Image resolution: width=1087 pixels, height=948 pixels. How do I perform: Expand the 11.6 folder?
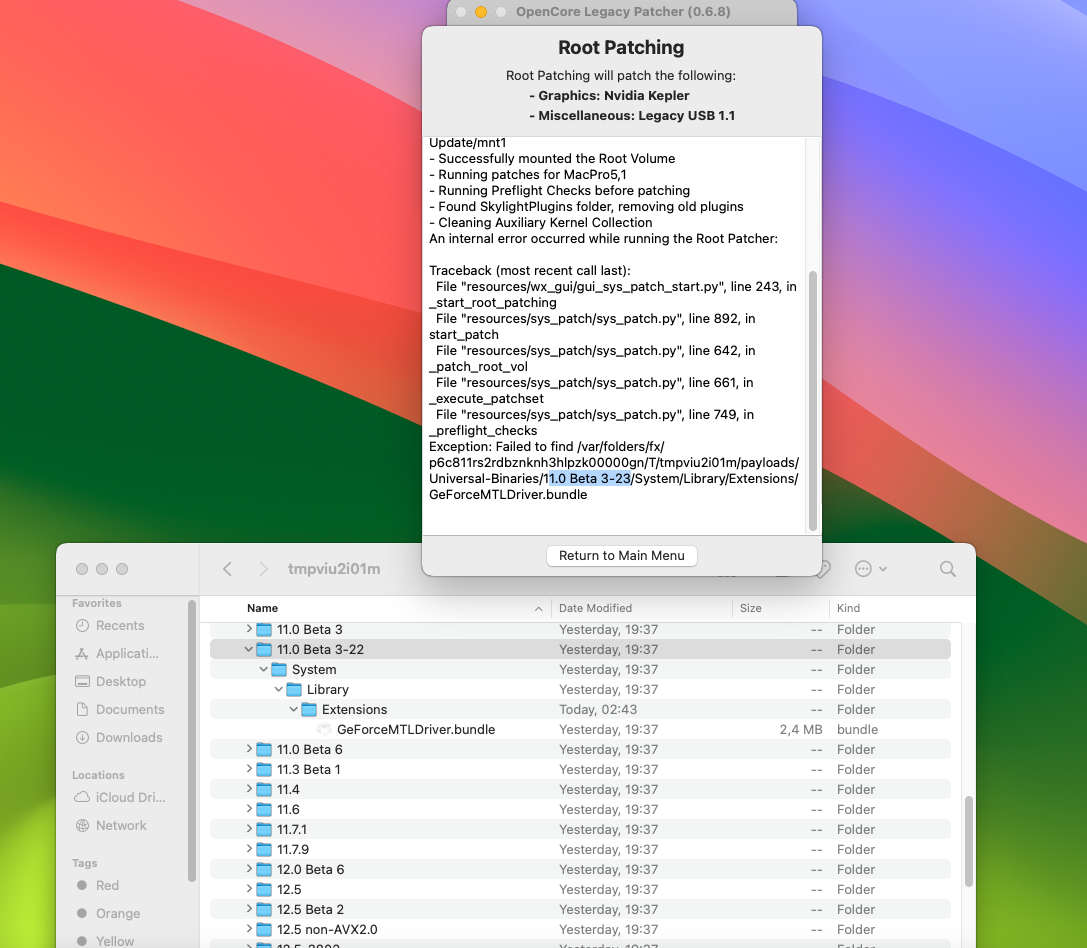(249, 809)
